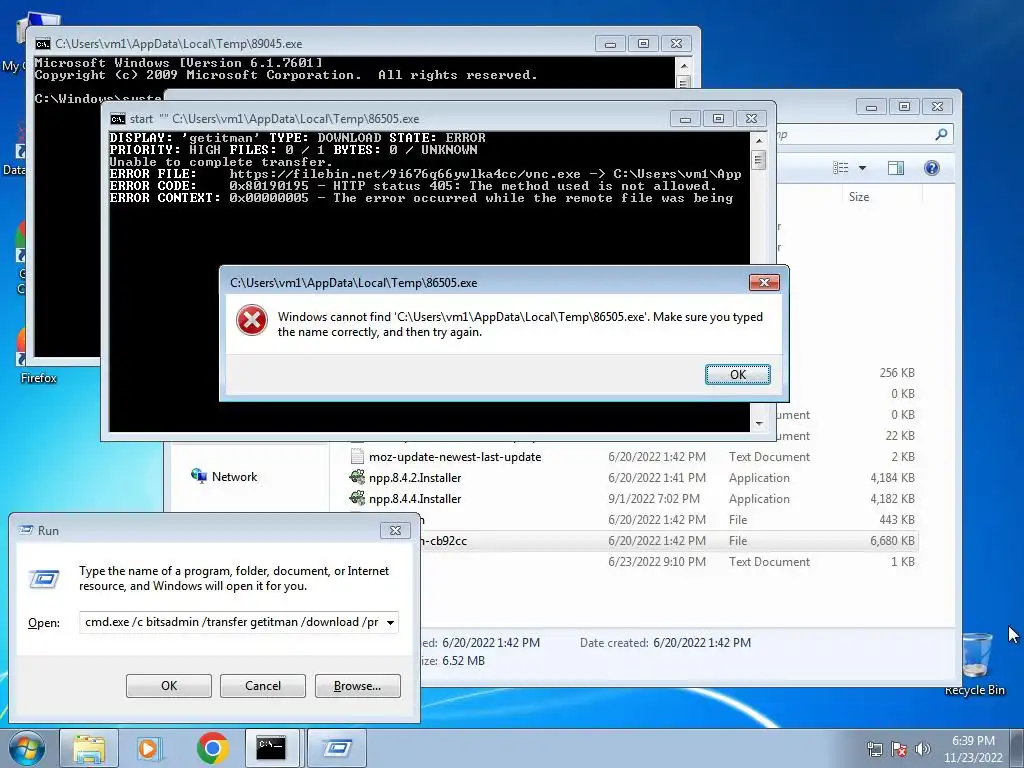Screen dimensions: 1024x768
Task: Expand the Open combo box dropdown arrow
Action: 391,622
